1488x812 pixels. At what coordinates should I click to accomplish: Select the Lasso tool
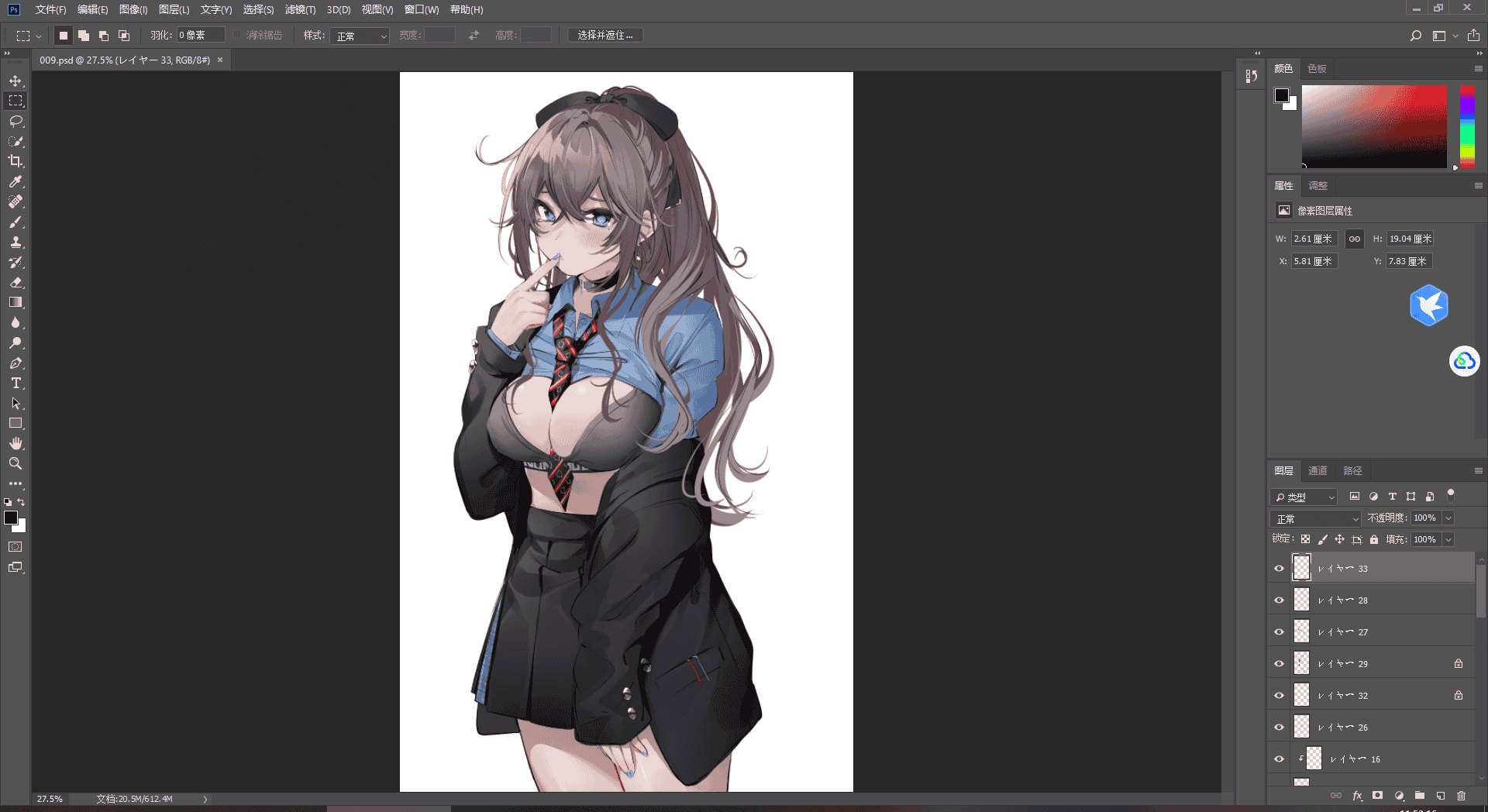tap(15, 121)
